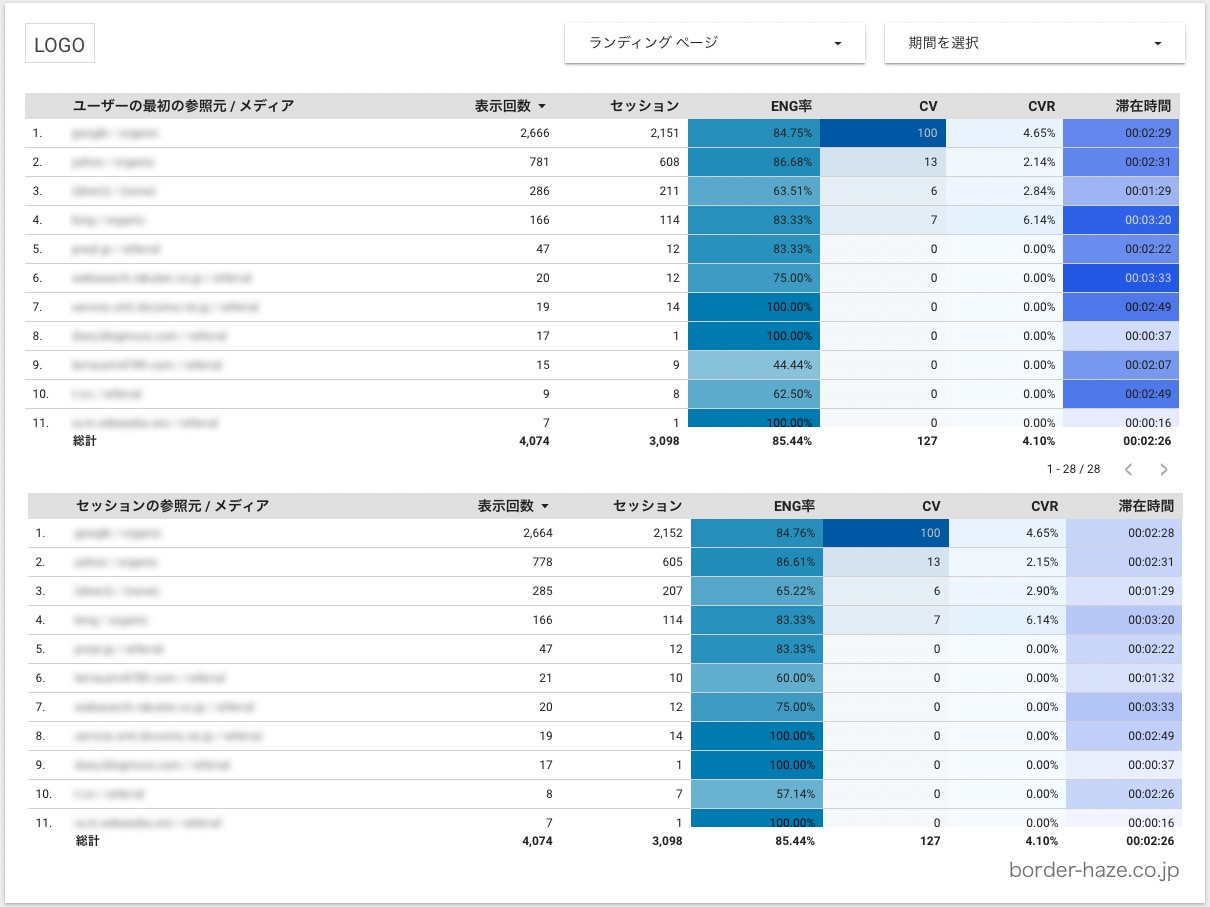1210x907 pixels.
Task: Select the 2,666 impressions cell
Action: 534,133
